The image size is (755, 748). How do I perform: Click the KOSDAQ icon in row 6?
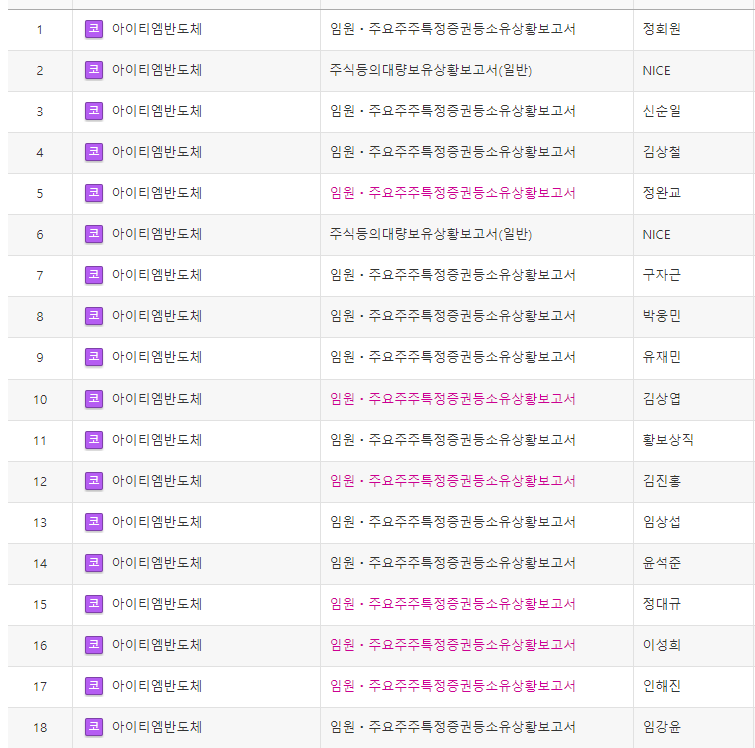coord(94,234)
